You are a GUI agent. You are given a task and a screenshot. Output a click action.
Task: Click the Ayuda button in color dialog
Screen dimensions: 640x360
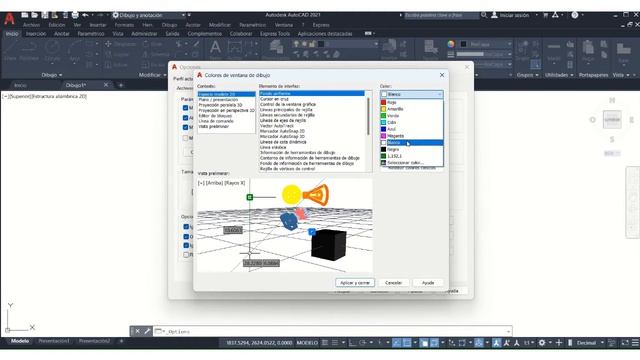coord(428,282)
